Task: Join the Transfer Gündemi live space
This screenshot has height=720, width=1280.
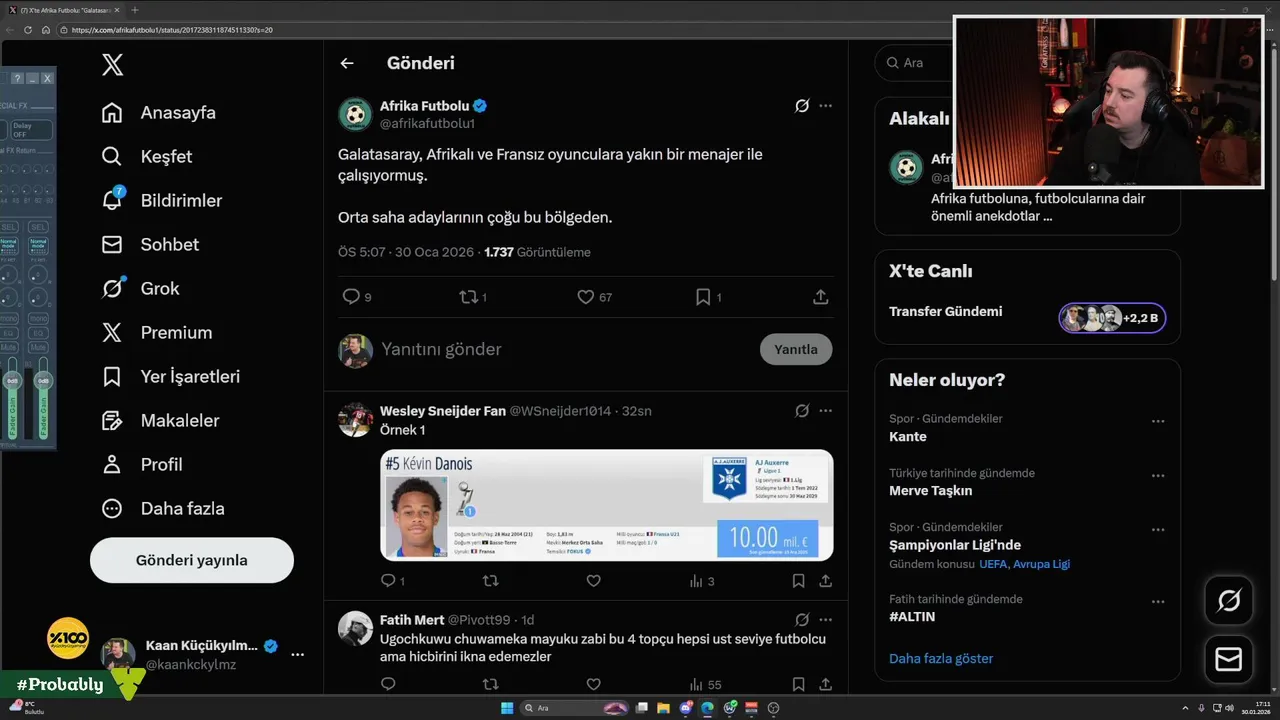Action: [x=1112, y=318]
